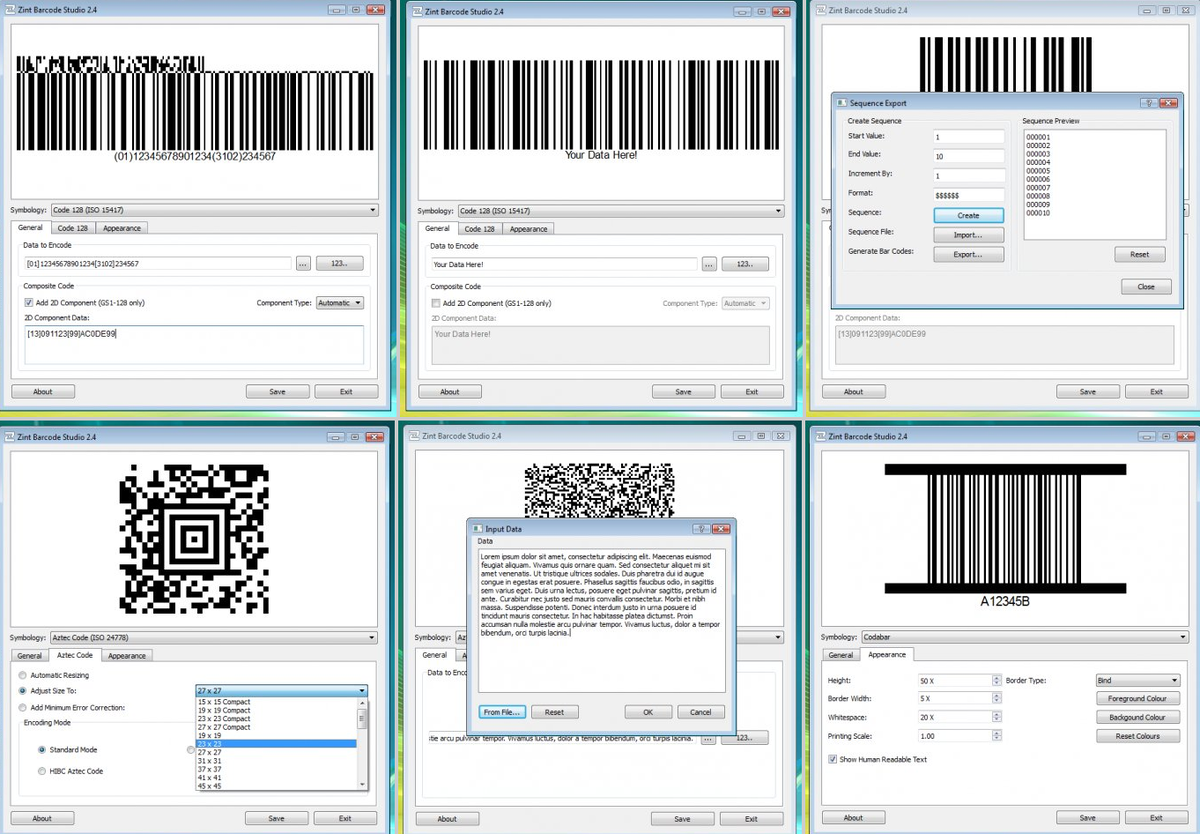Select HIBC Aztec Code encoding mode
Viewport: 1200px width, 834px height.
coord(42,771)
